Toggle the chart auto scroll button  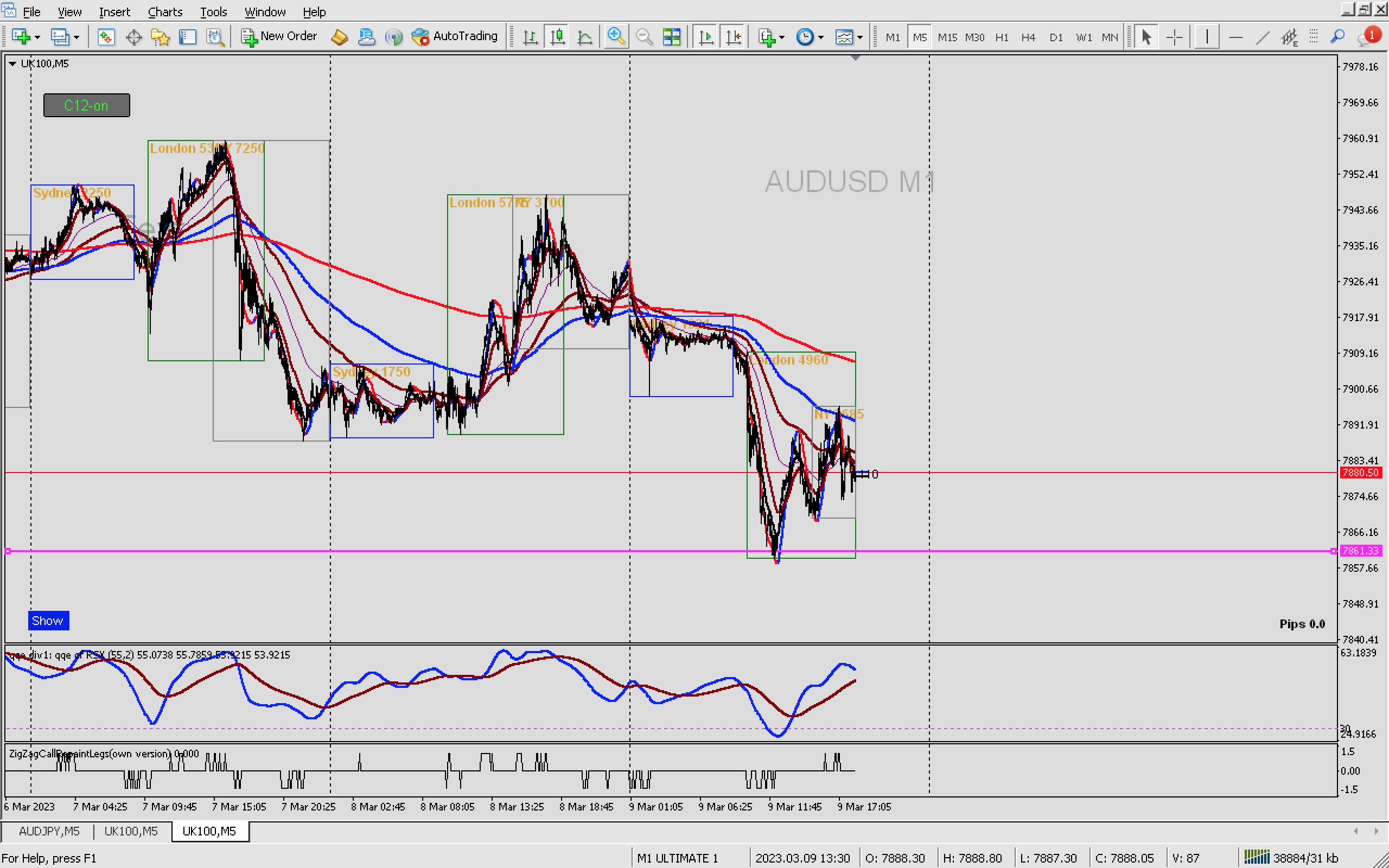(x=705, y=37)
